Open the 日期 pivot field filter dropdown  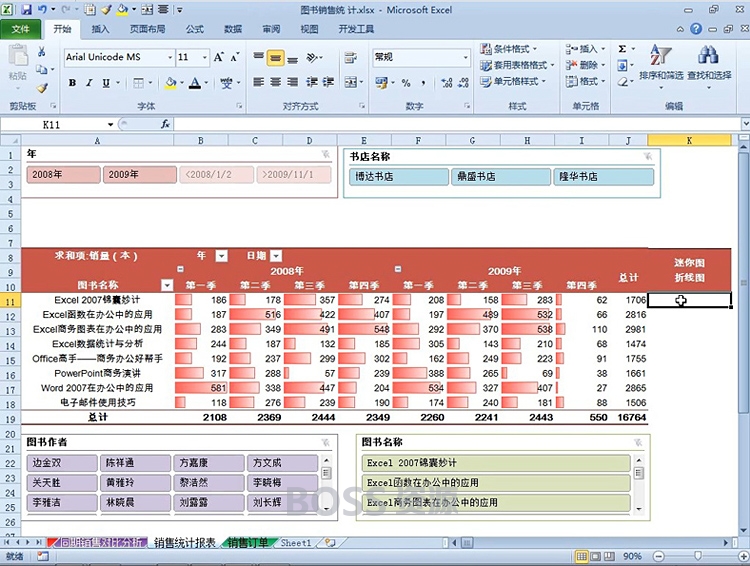[x=276, y=256]
